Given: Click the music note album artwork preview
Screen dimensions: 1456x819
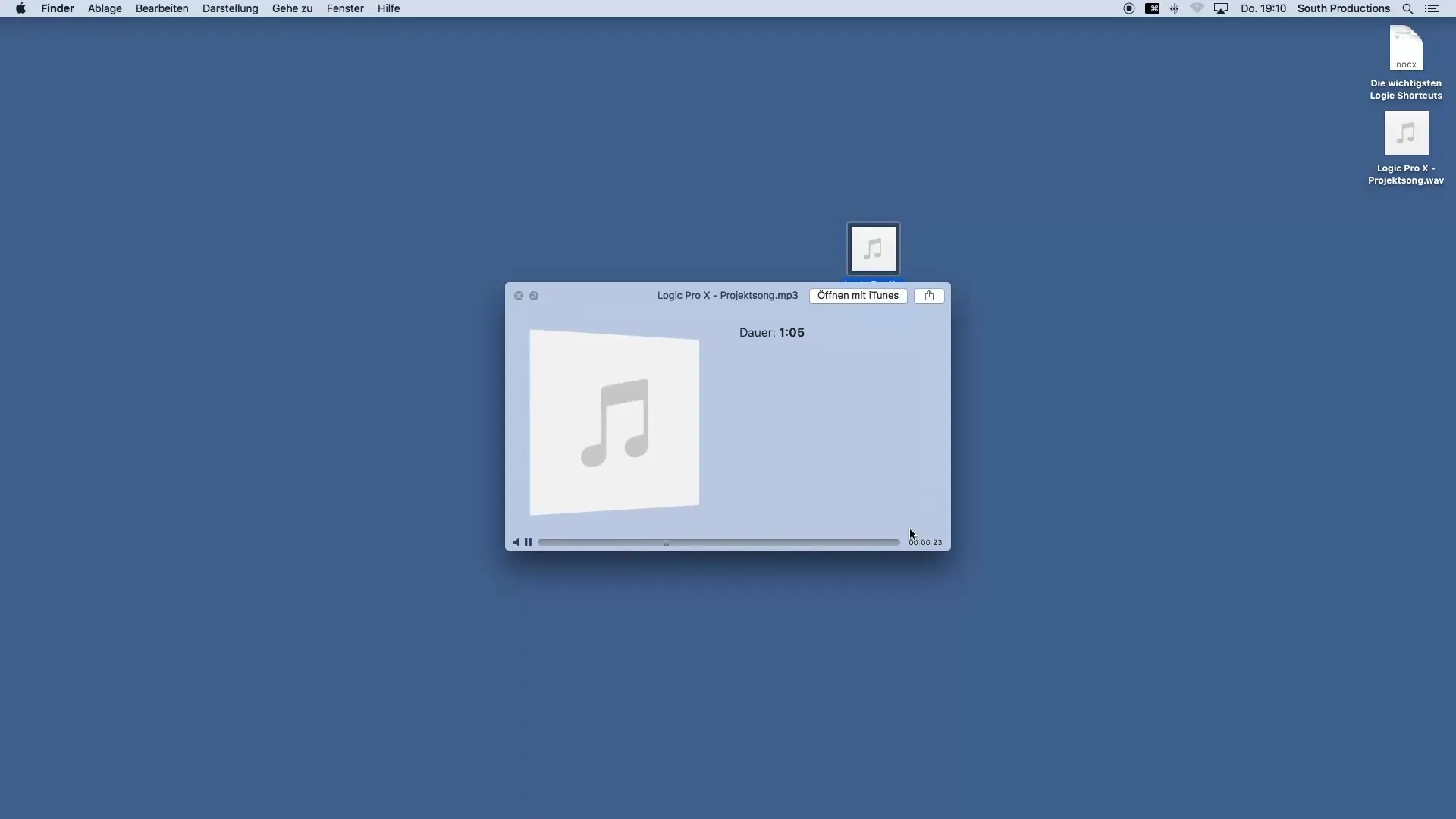Looking at the screenshot, I should click(x=614, y=422).
